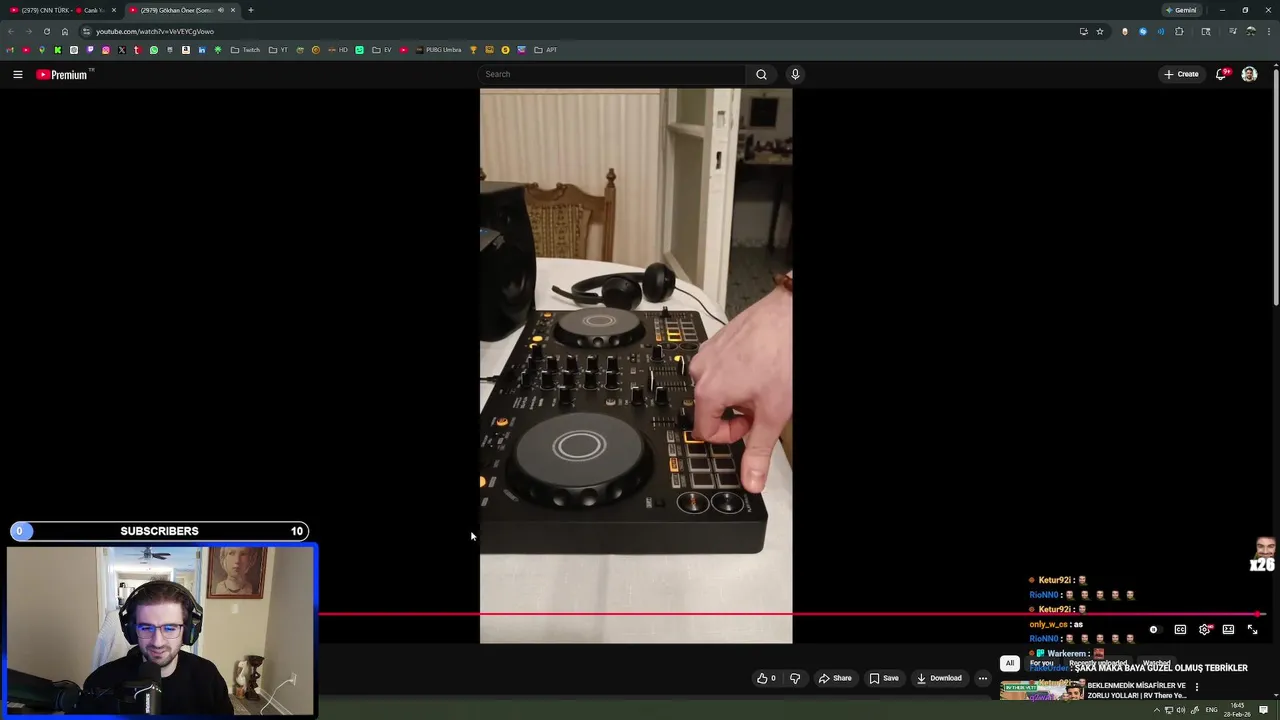Reload the page in Chrome

coord(46,31)
